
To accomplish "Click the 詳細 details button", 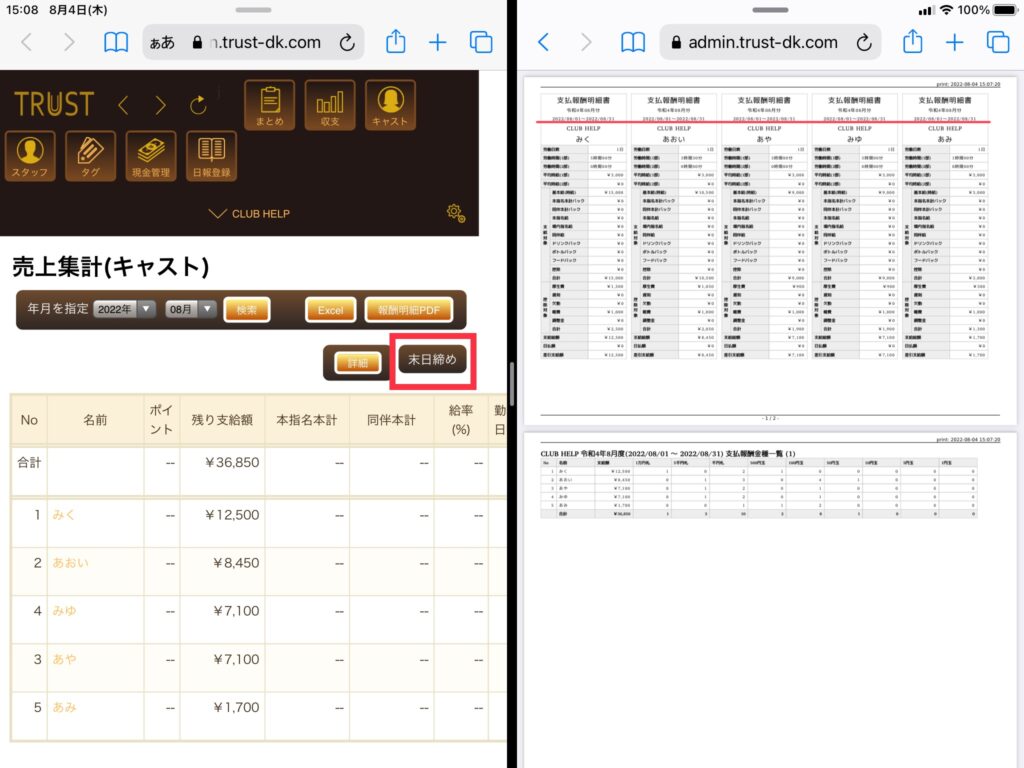I will (x=357, y=362).
